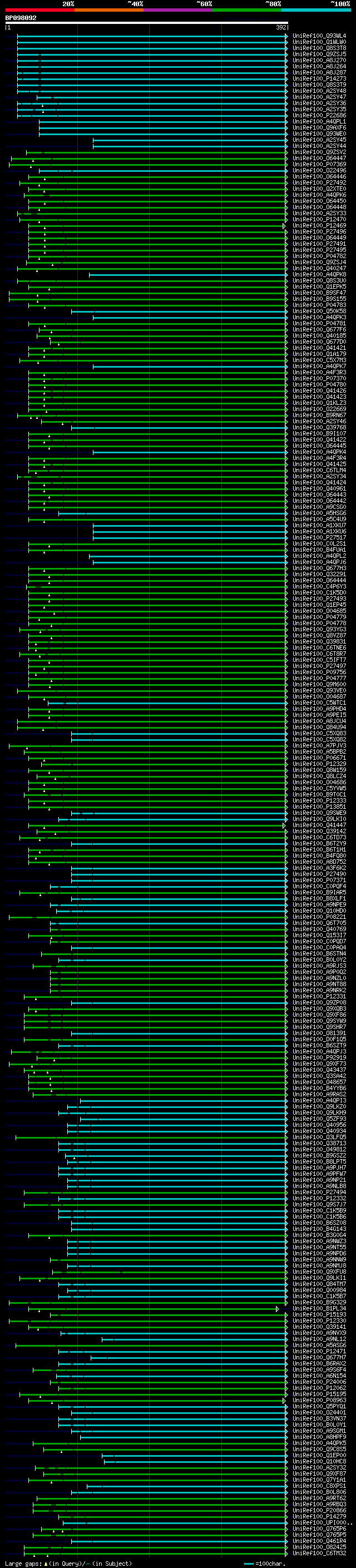Open hit UniRef100_Q93WL4
356x1568 pixels.
[319, 36]
